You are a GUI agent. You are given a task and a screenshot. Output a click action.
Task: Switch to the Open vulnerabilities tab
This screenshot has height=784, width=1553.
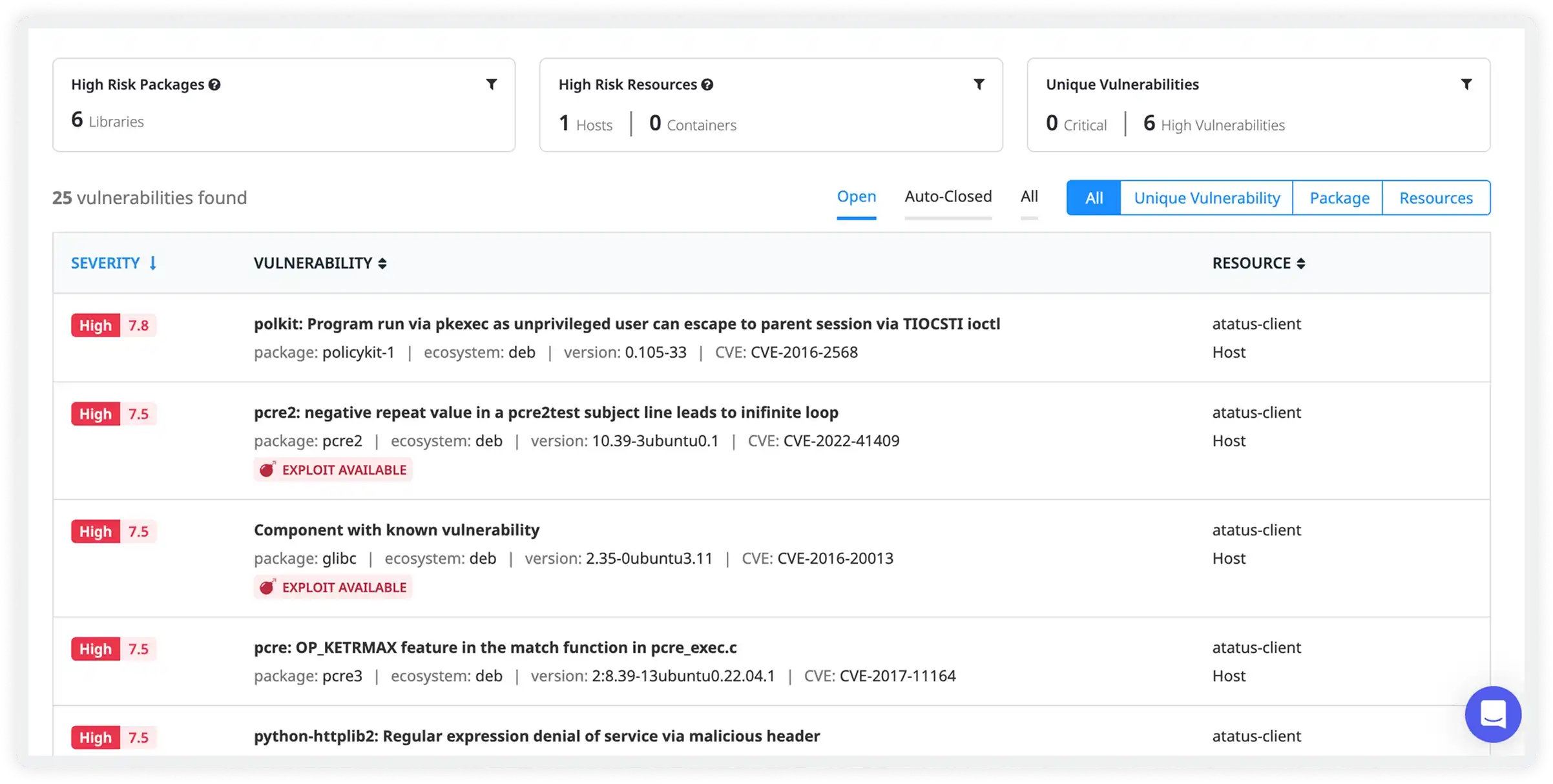[856, 196]
